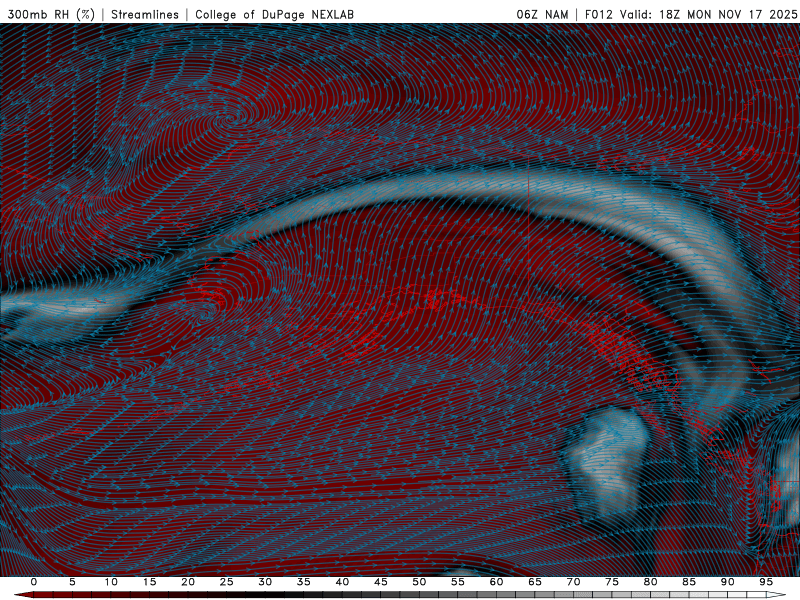Screen dimensions: 800x600
Task: Click the colorbar label '30'
Action: tap(265, 582)
